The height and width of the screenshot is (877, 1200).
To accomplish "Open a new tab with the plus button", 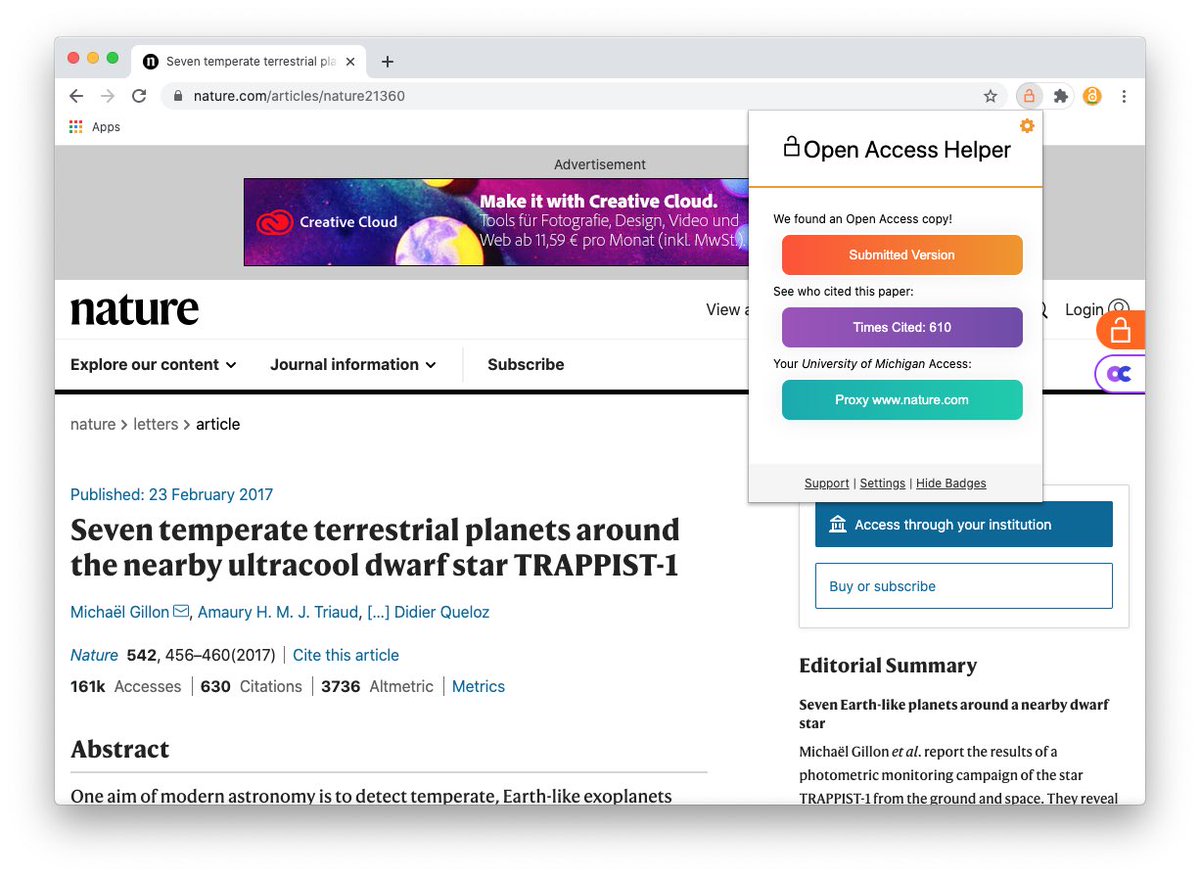I will (388, 62).
